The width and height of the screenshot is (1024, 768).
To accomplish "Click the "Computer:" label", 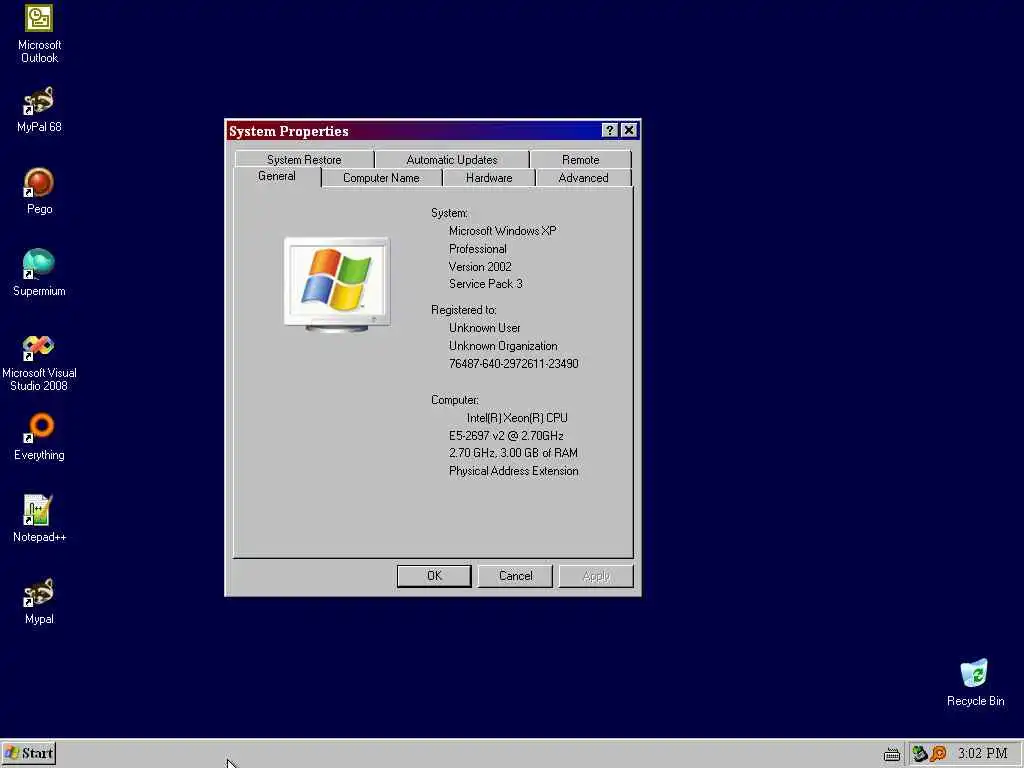I will pyautogui.click(x=455, y=400).
